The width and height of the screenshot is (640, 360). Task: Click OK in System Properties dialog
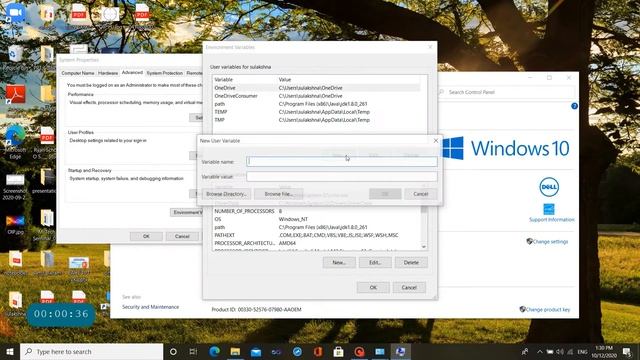(x=146, y=236)
